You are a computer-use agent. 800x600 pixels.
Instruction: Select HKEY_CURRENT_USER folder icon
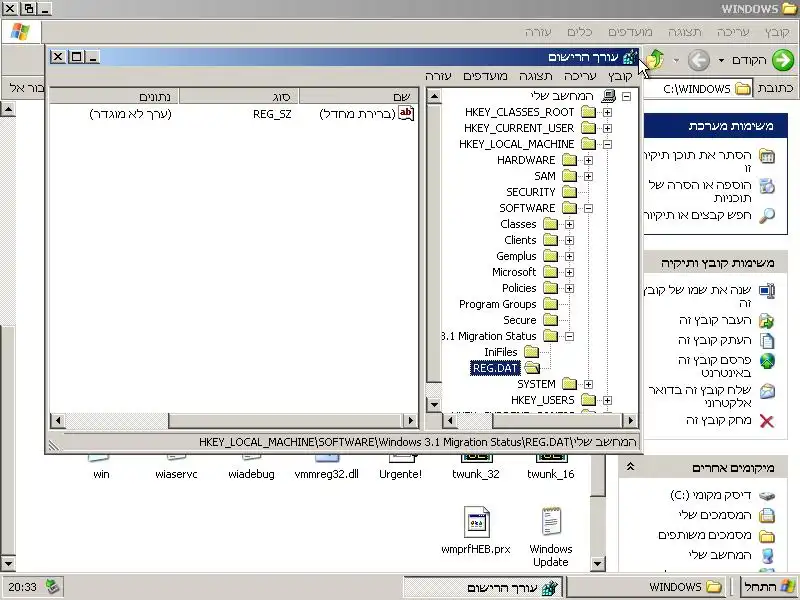589,128
